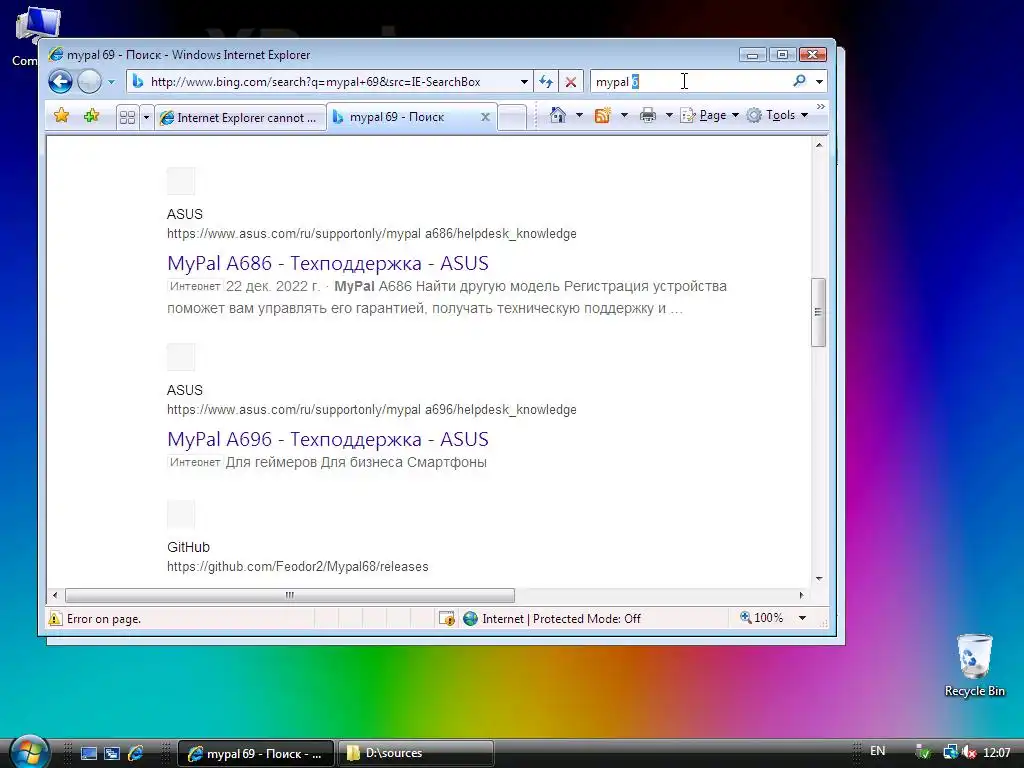This screenshot has height=768, width=1024.
Task: Click the network tray icon
Action: 950,753
